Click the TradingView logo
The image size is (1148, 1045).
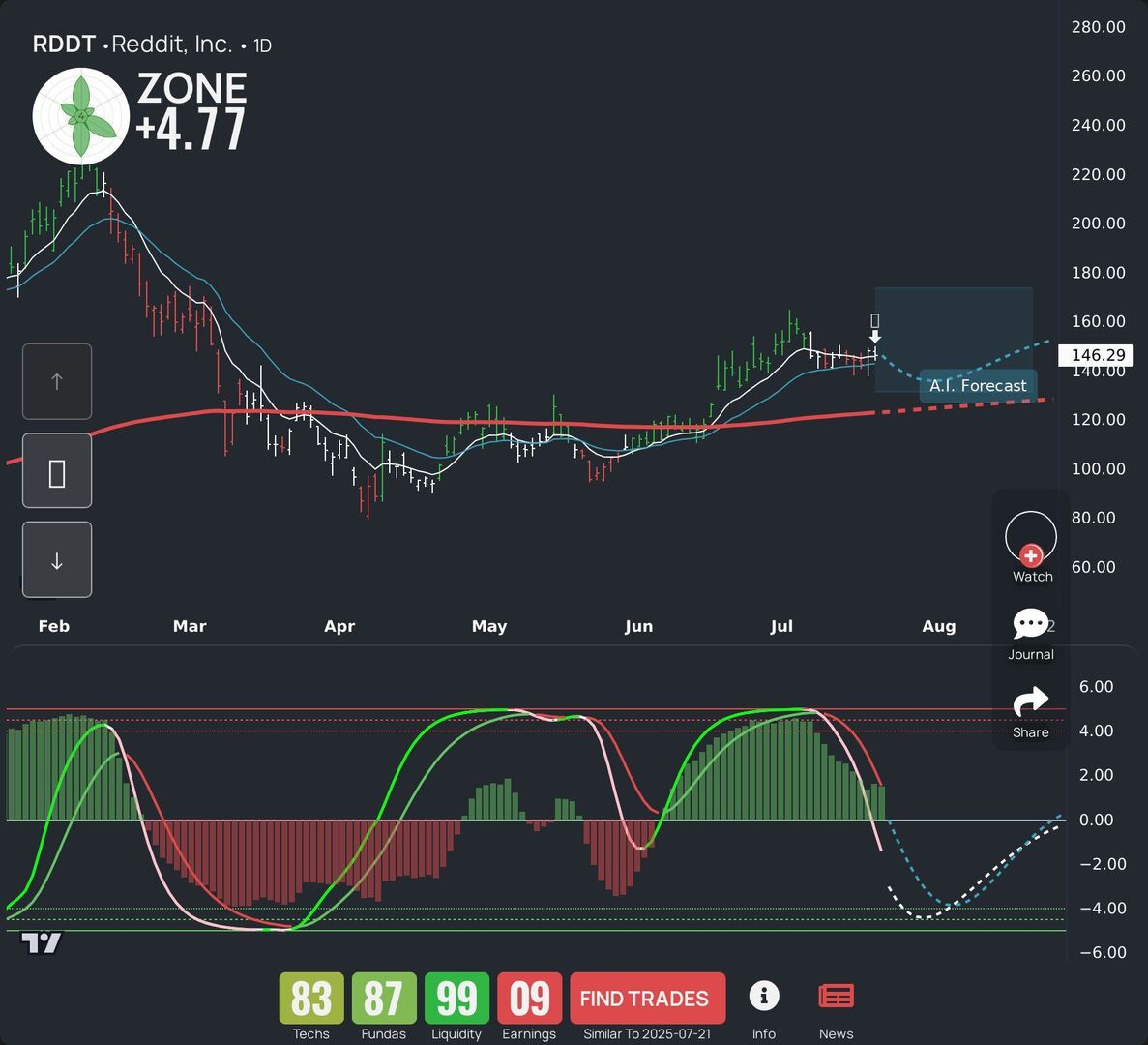click(41, 943)
